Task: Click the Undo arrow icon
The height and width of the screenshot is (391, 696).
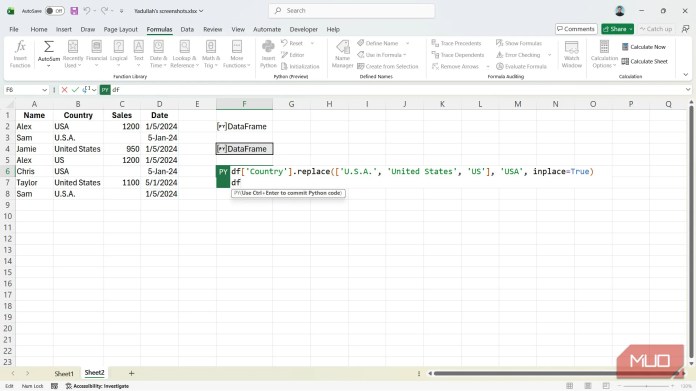Action: [x=87, y=11]
